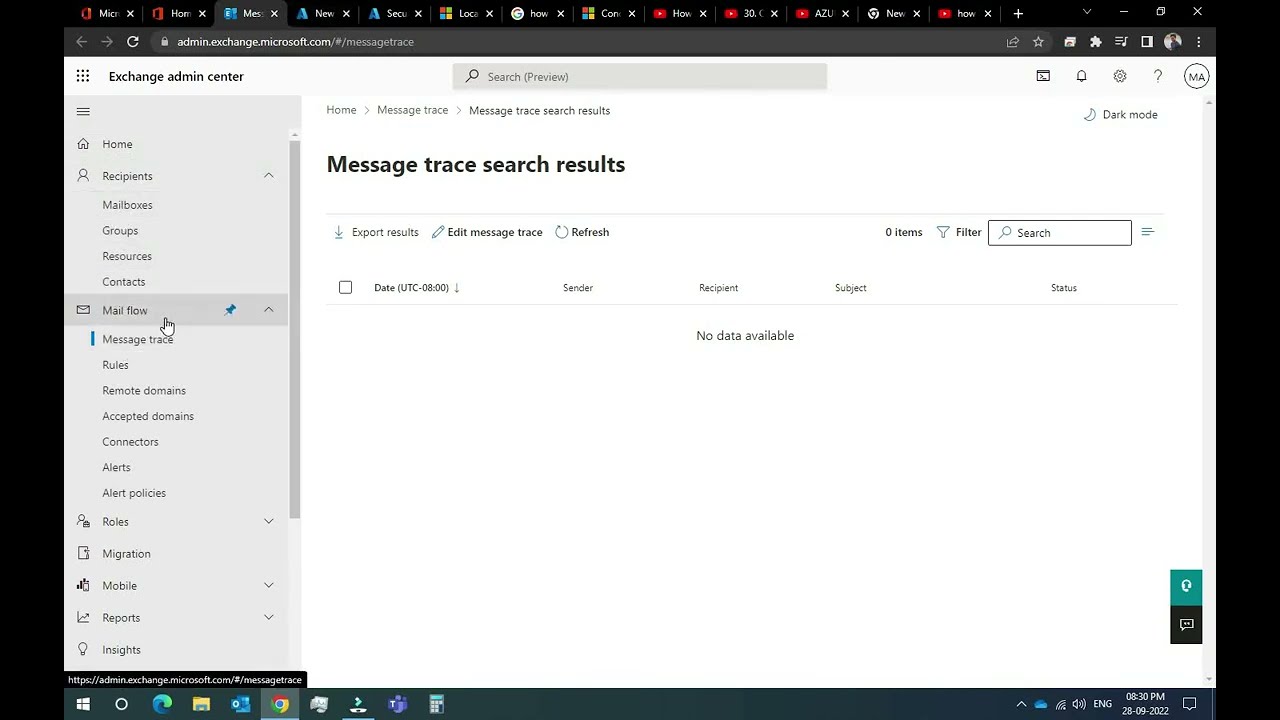Expand the Roles section chevron

click(x=268, y=522)
